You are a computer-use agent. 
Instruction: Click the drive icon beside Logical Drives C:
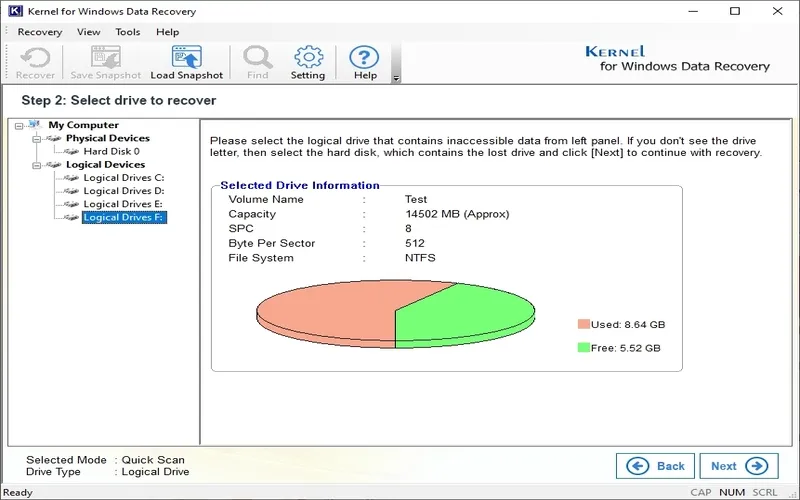pos(71,178)
